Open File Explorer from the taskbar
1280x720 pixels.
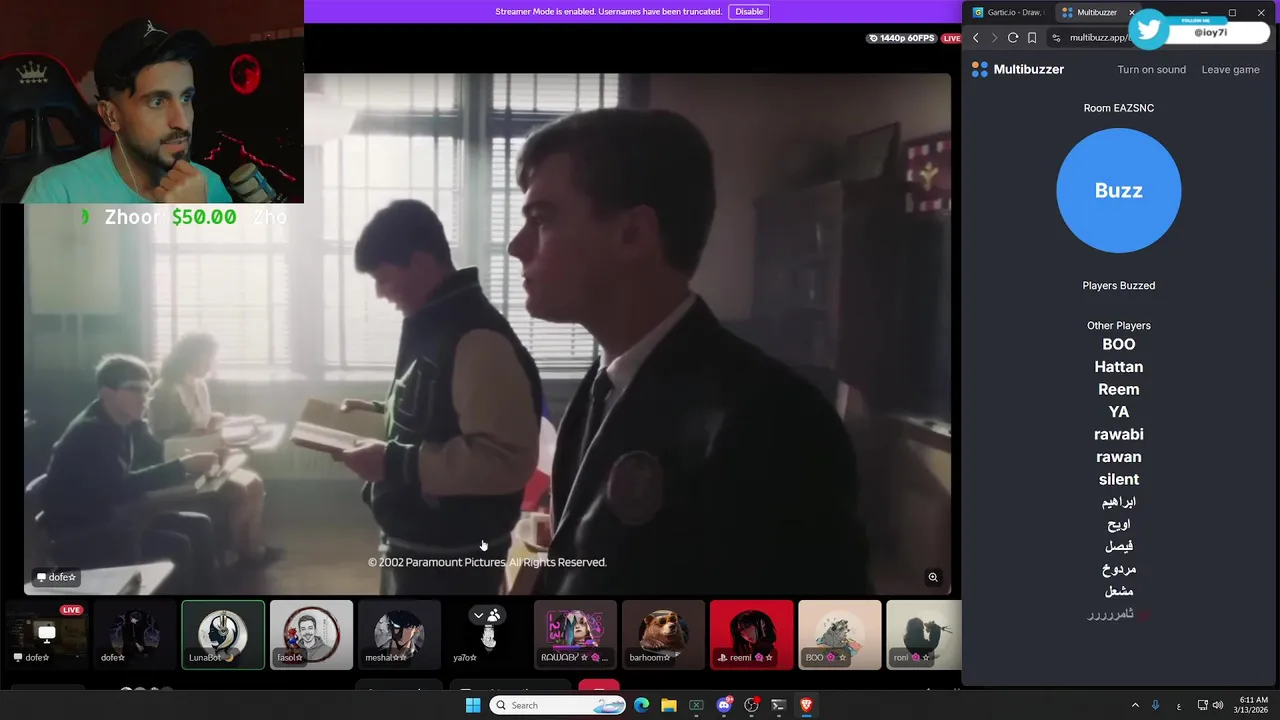(x=669, y=705)
